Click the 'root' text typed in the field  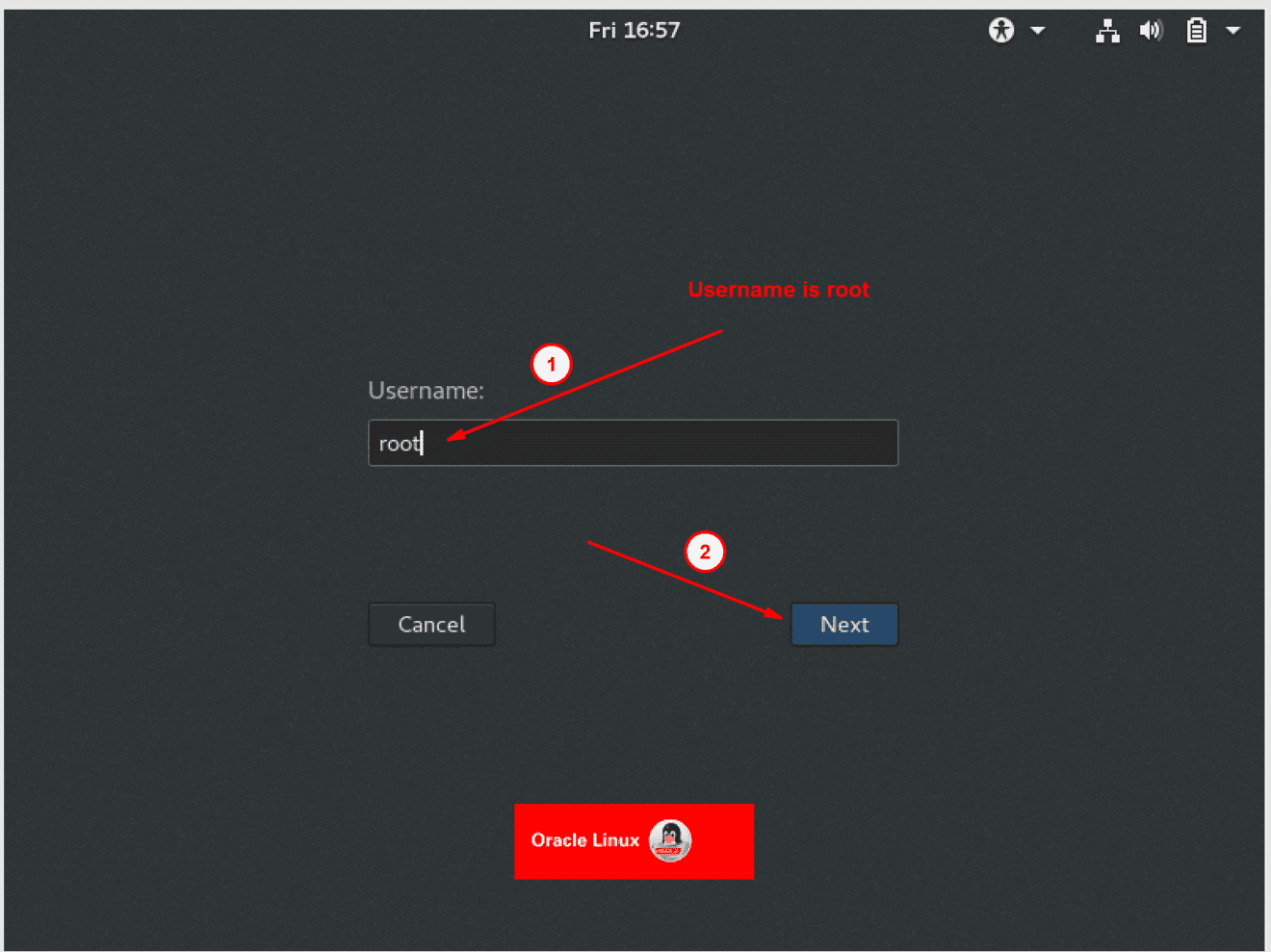(x=398, y=443)
